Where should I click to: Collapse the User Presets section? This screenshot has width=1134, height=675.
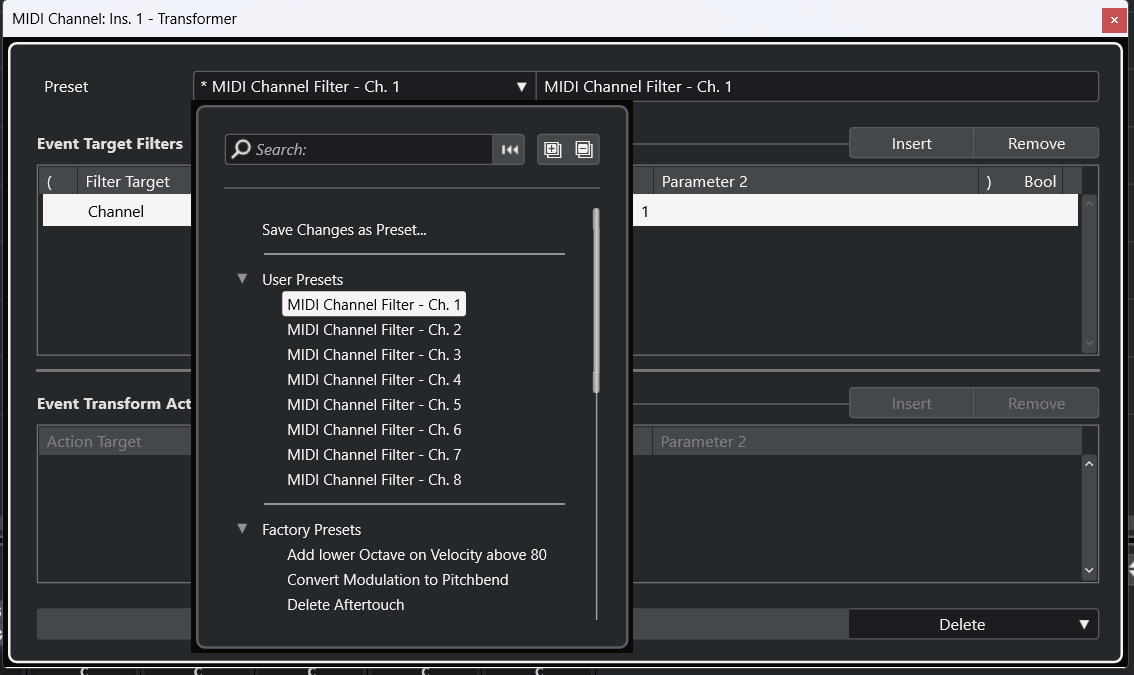242,279
